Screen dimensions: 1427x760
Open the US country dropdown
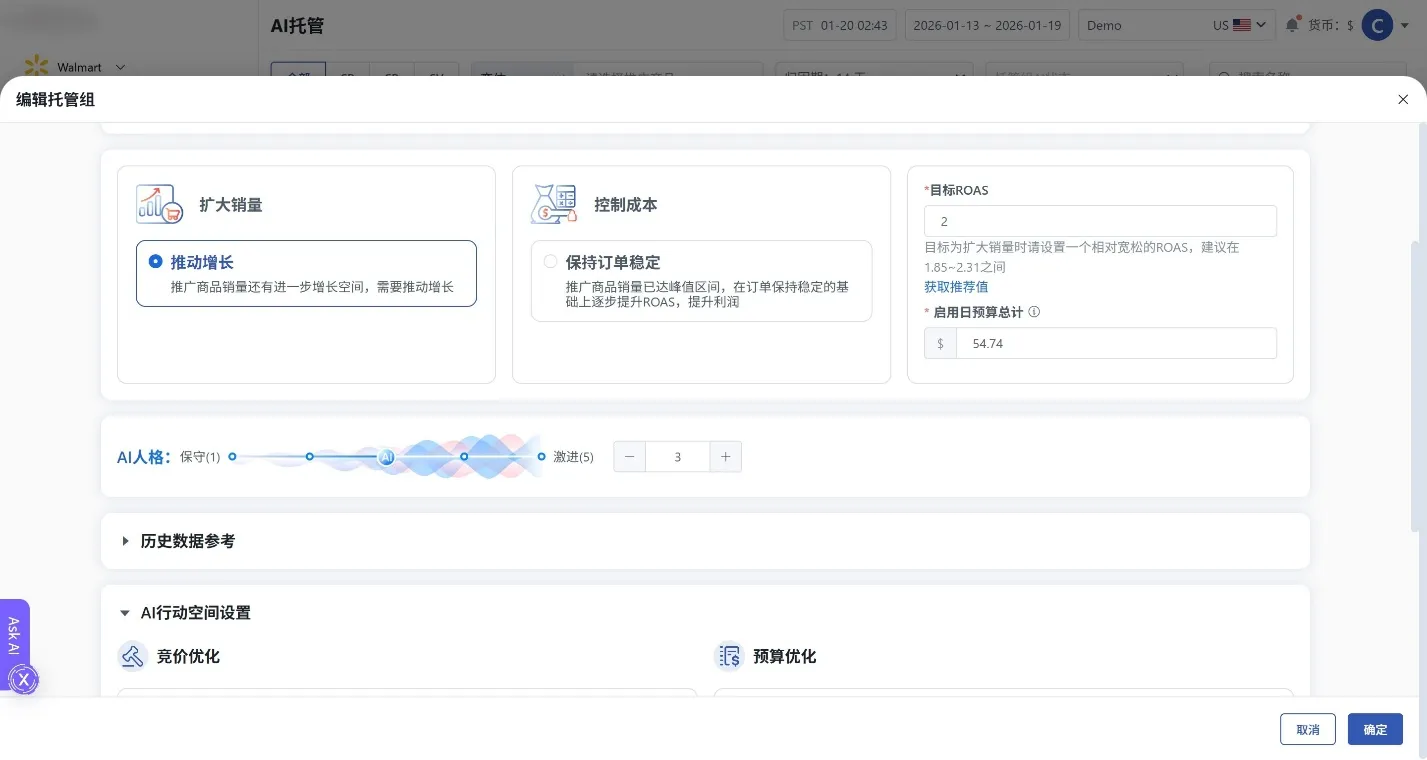pyautogui.click(x=1240, y=25)
